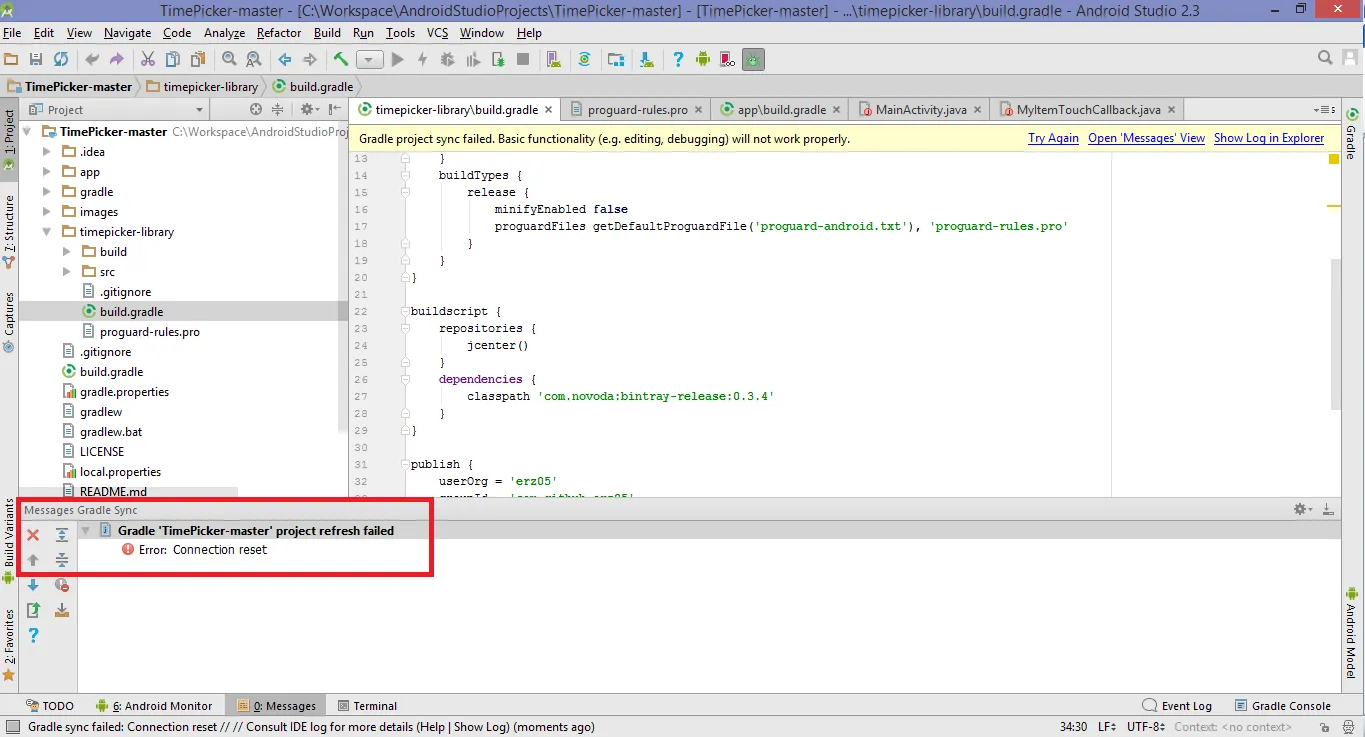Click the Save All toolbar icon

point(36,60)
